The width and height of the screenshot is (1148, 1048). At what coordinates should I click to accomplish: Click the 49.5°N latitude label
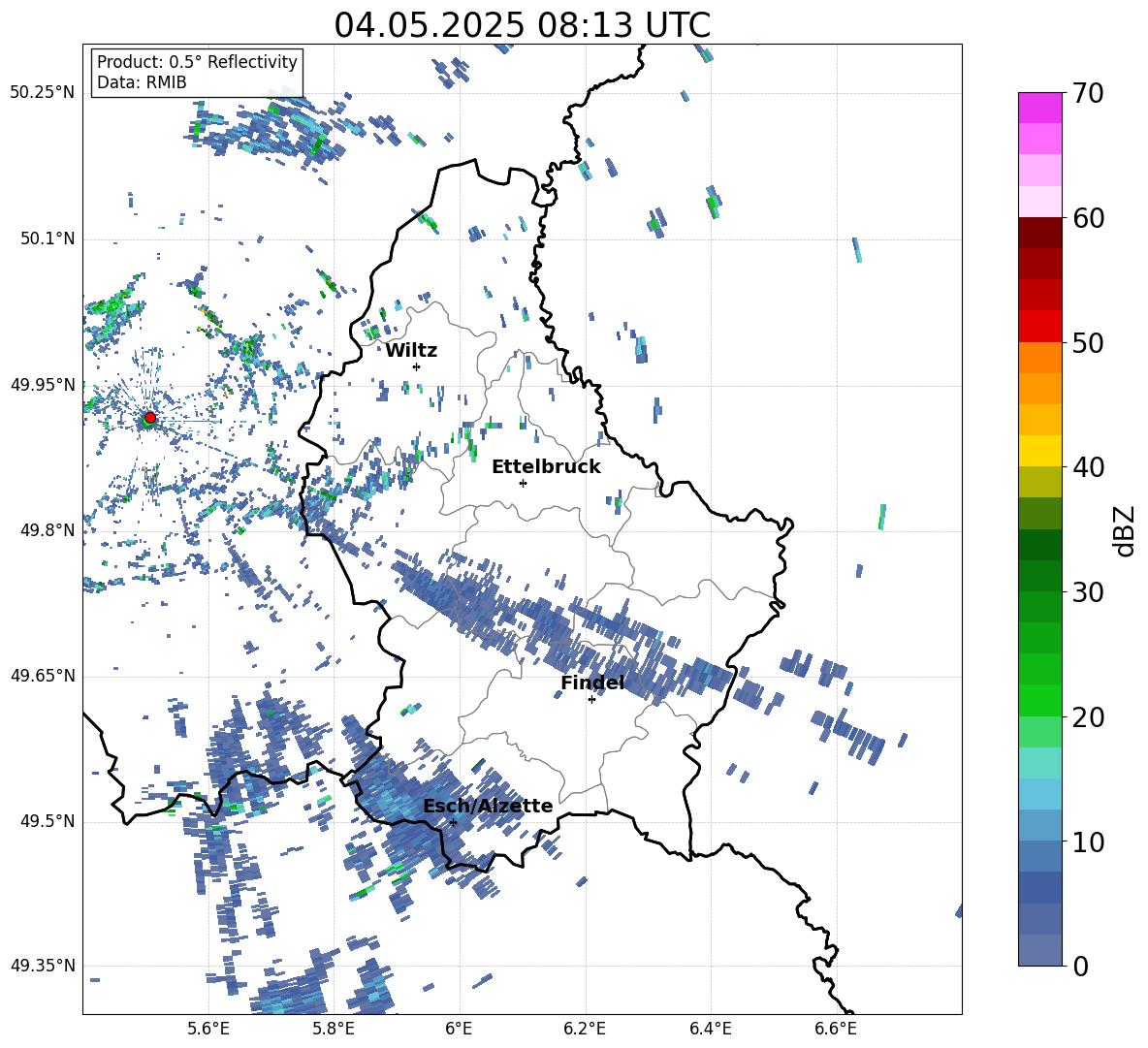(47, 821)
